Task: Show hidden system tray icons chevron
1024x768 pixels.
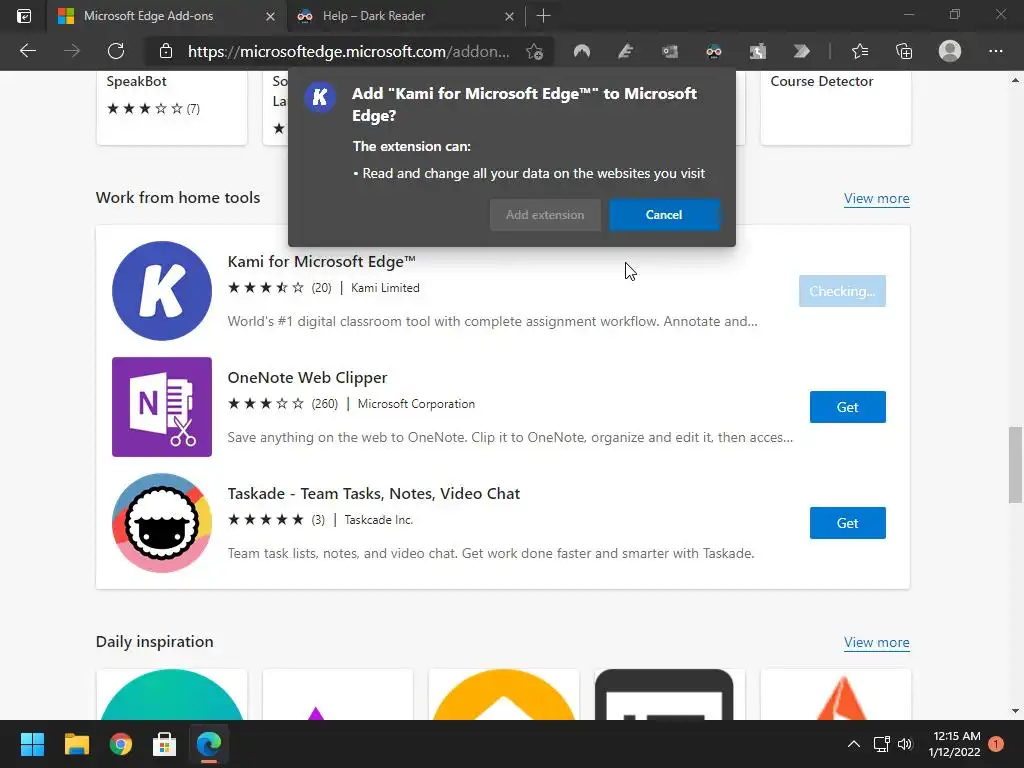Action: pyautogui.click(x=854, y=744)
